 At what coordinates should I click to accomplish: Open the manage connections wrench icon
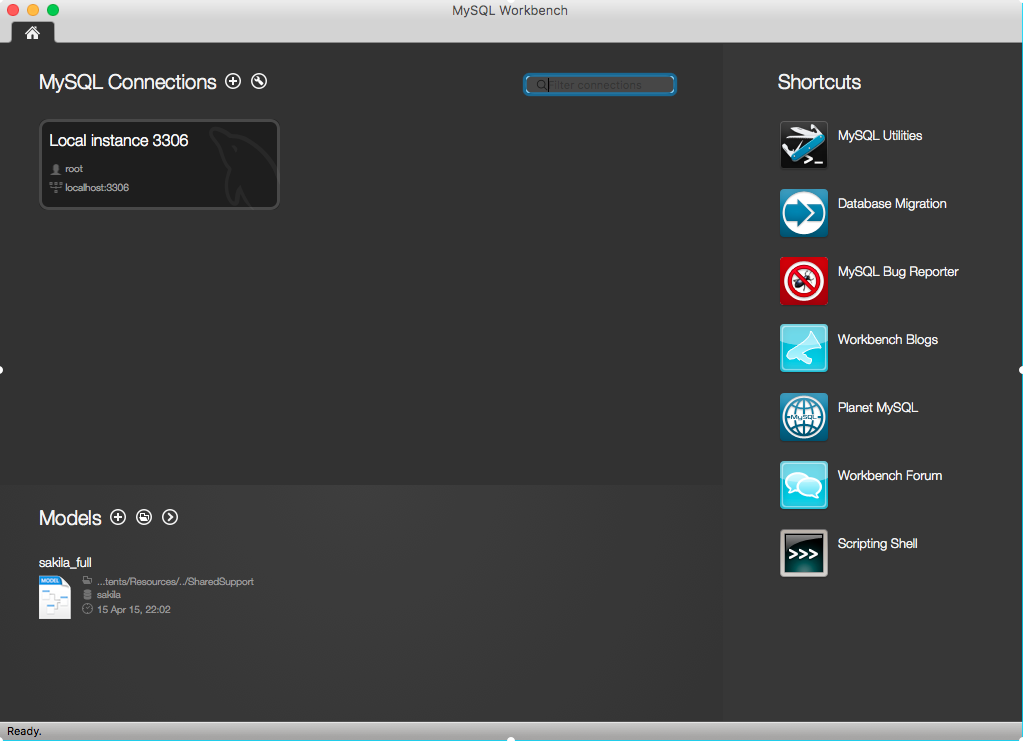[x=259, y=81]
